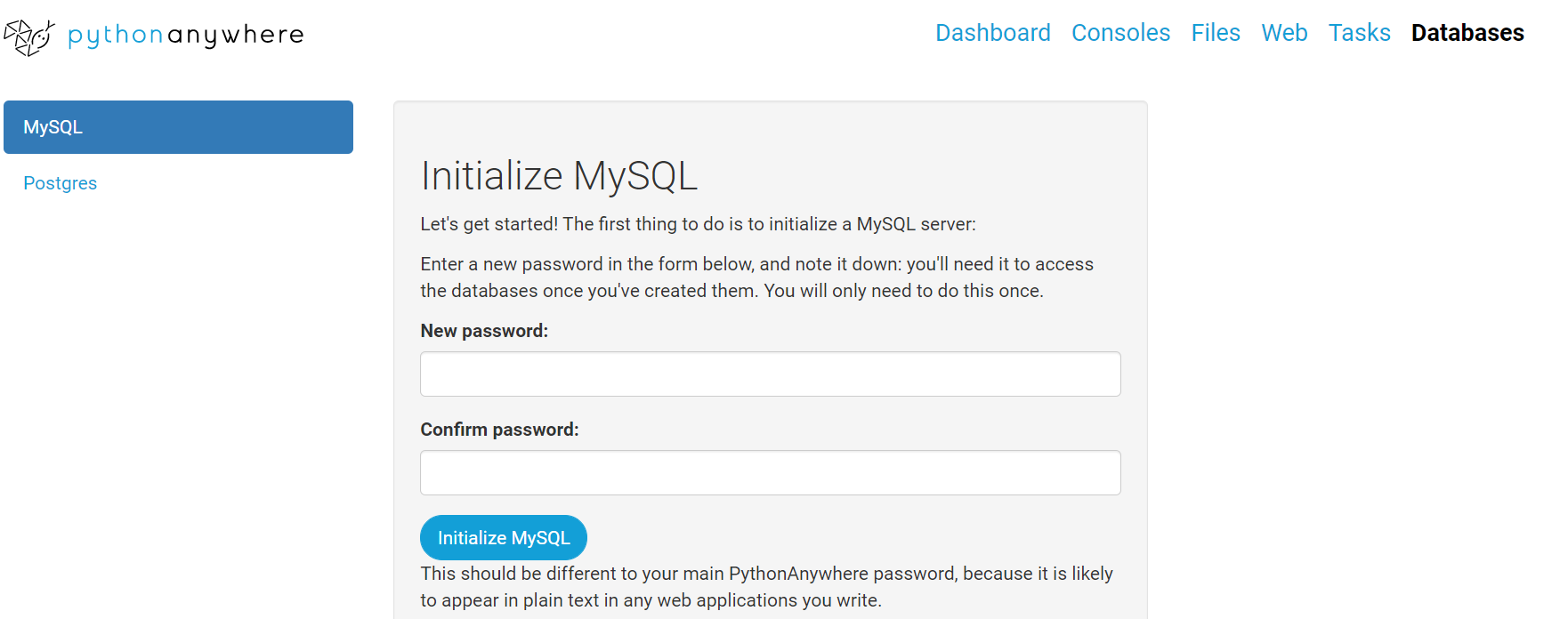Click the pythonanywhere wordmark text
The width and height of the screenshot is (1568, 619).
(186, 36)
